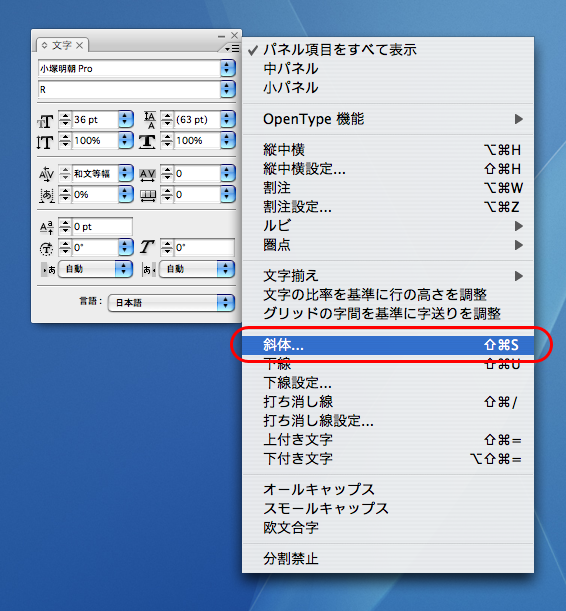This screenshot has width=566, height=611.
Task: Expand the ルビ submenu
Action: coord(388,226)
